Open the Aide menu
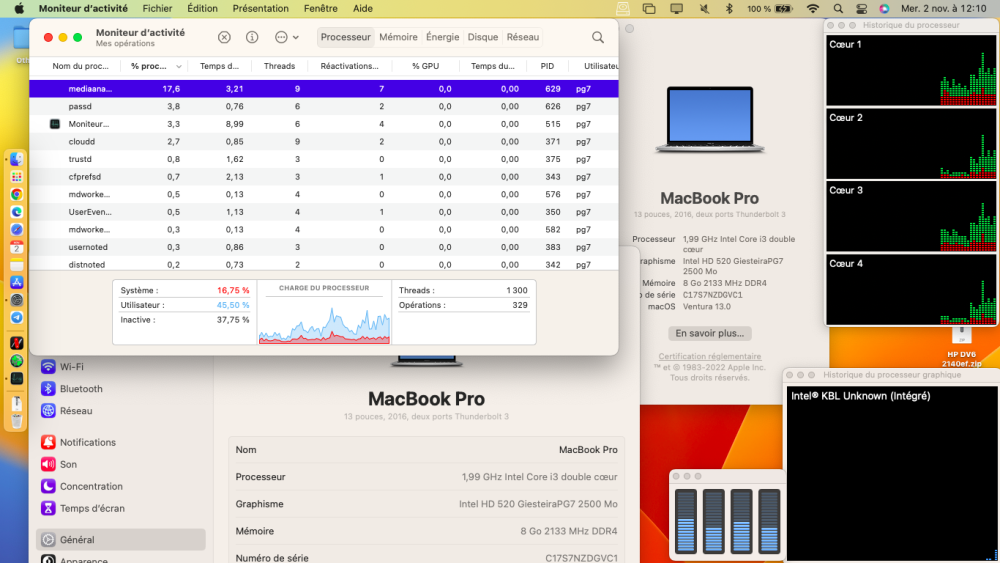Viewport: 1000px width, 563px height. tap(363, 8)
